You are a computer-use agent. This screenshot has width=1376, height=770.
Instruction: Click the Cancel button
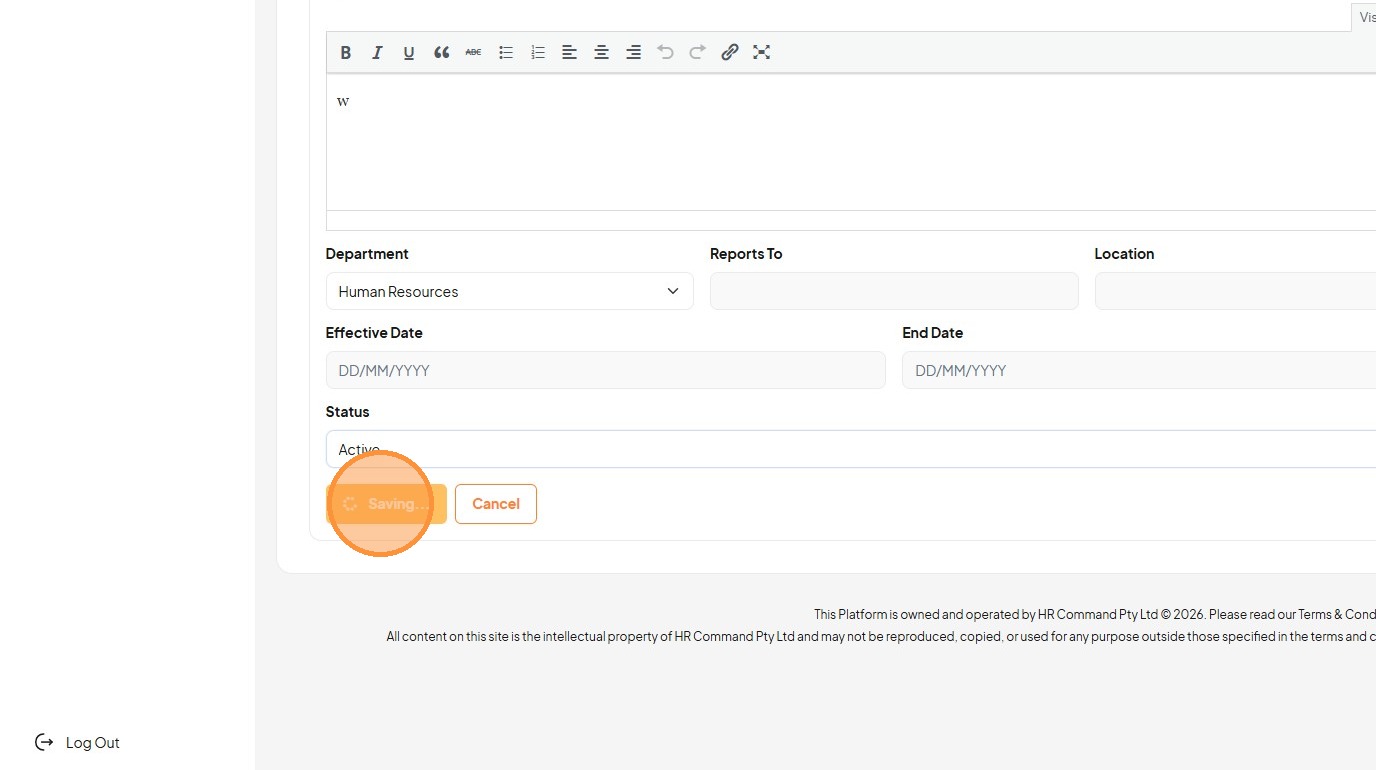coord(496,504)
